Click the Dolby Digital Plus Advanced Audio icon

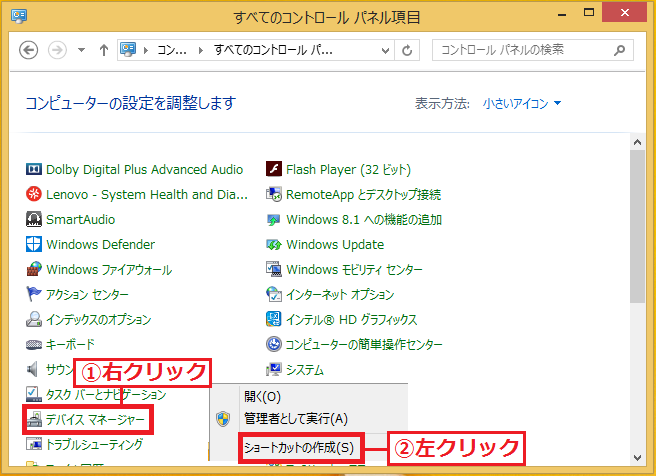pyautogui.click(x=33, y=169)
